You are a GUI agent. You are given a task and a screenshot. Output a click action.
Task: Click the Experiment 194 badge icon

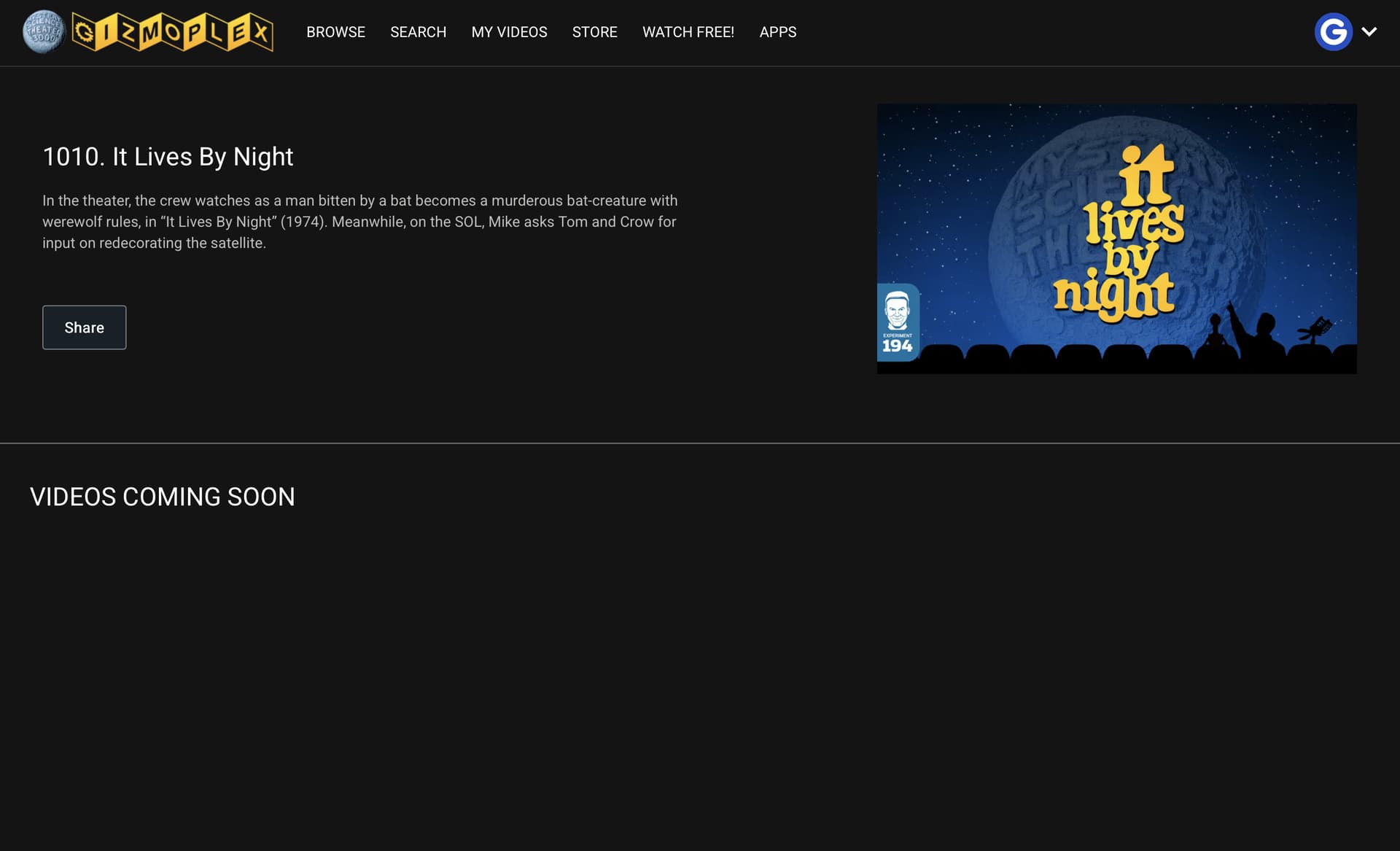pyautogui.click(x=897, y=322)
